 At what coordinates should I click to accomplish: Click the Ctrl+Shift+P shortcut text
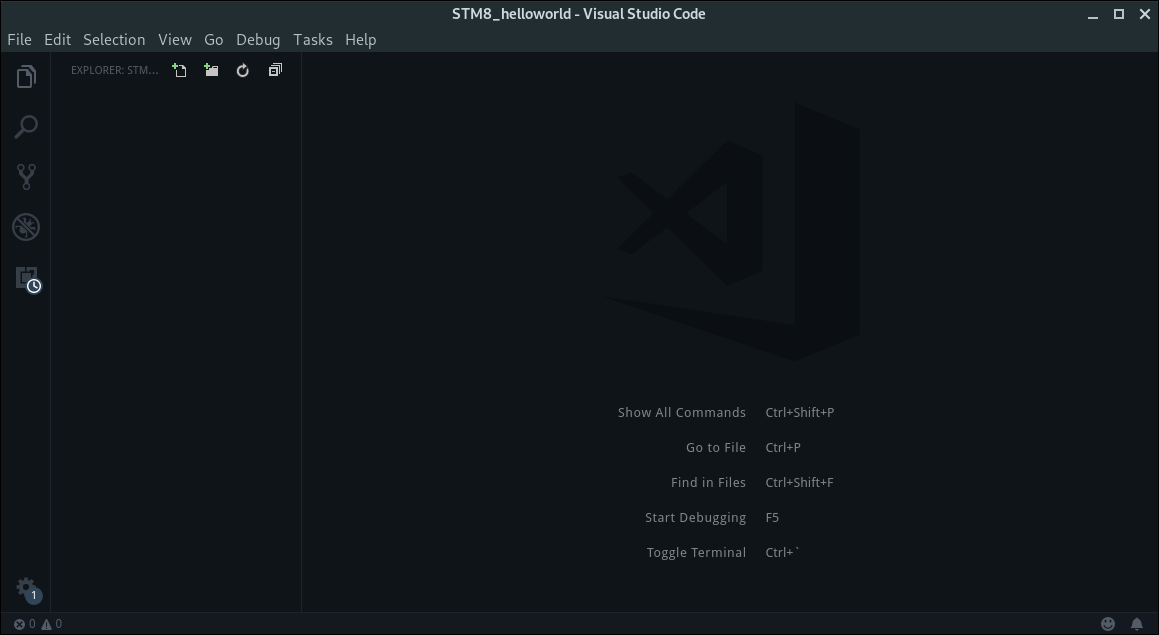point(800,412)
